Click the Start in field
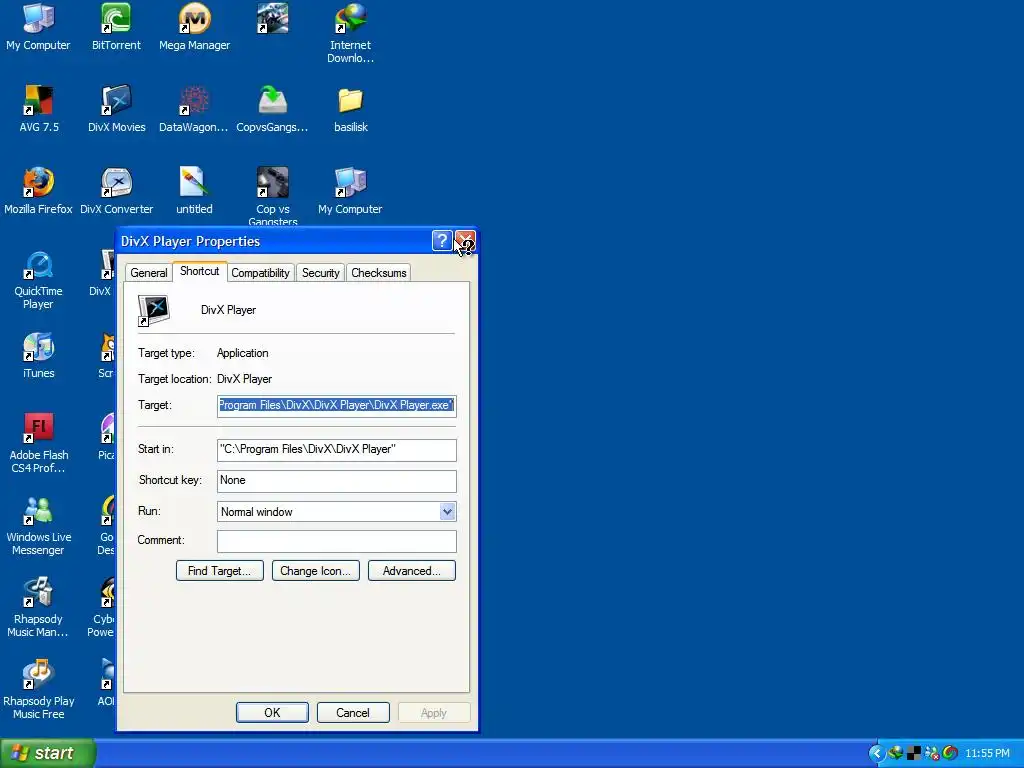1024x768 pixels. click(336, 450)
